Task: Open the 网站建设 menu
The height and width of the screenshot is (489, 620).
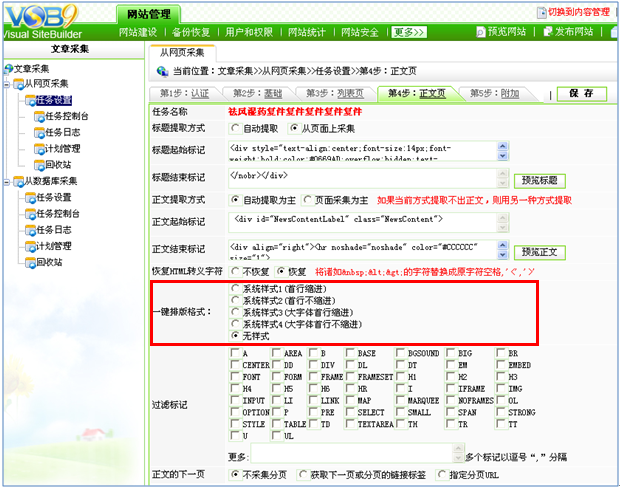Action: [x=138, y=32]
